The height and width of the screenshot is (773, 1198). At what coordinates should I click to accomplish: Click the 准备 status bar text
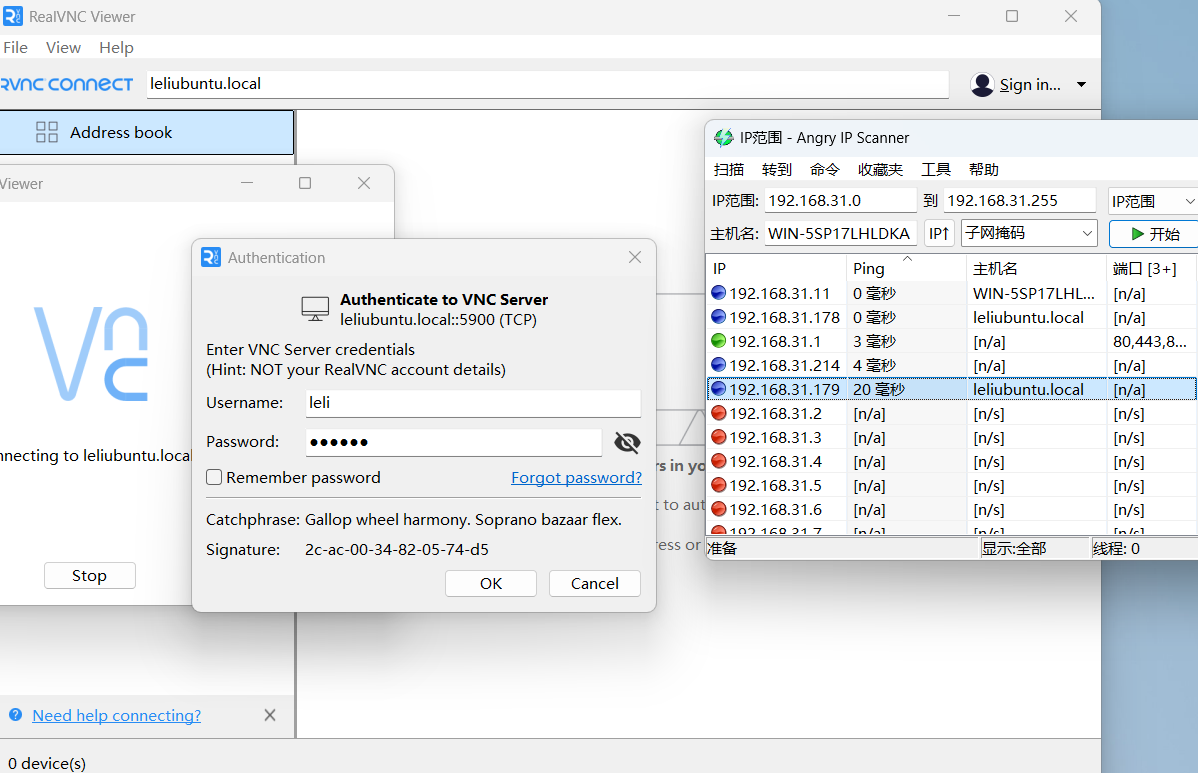pyautogui.click(x=722, y=548)
